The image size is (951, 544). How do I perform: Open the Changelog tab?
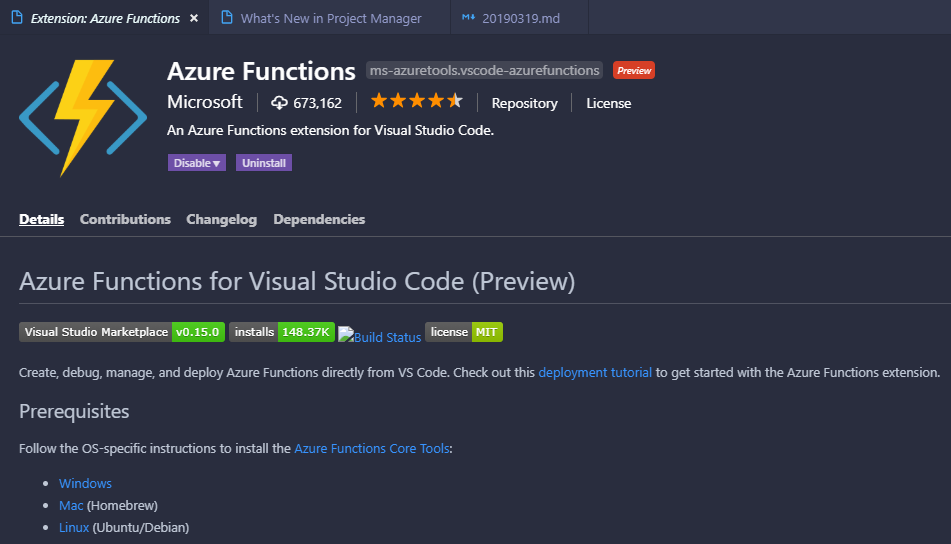pyautogui.click(x=221, y=219)
